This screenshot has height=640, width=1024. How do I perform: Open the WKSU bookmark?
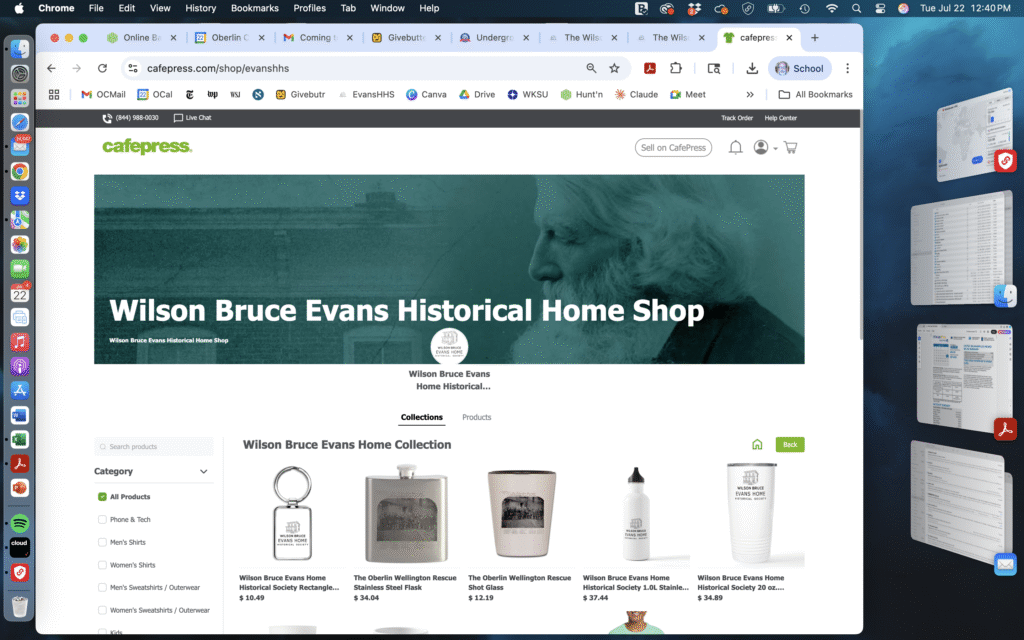pyautogui.click(x=528, y=95)
